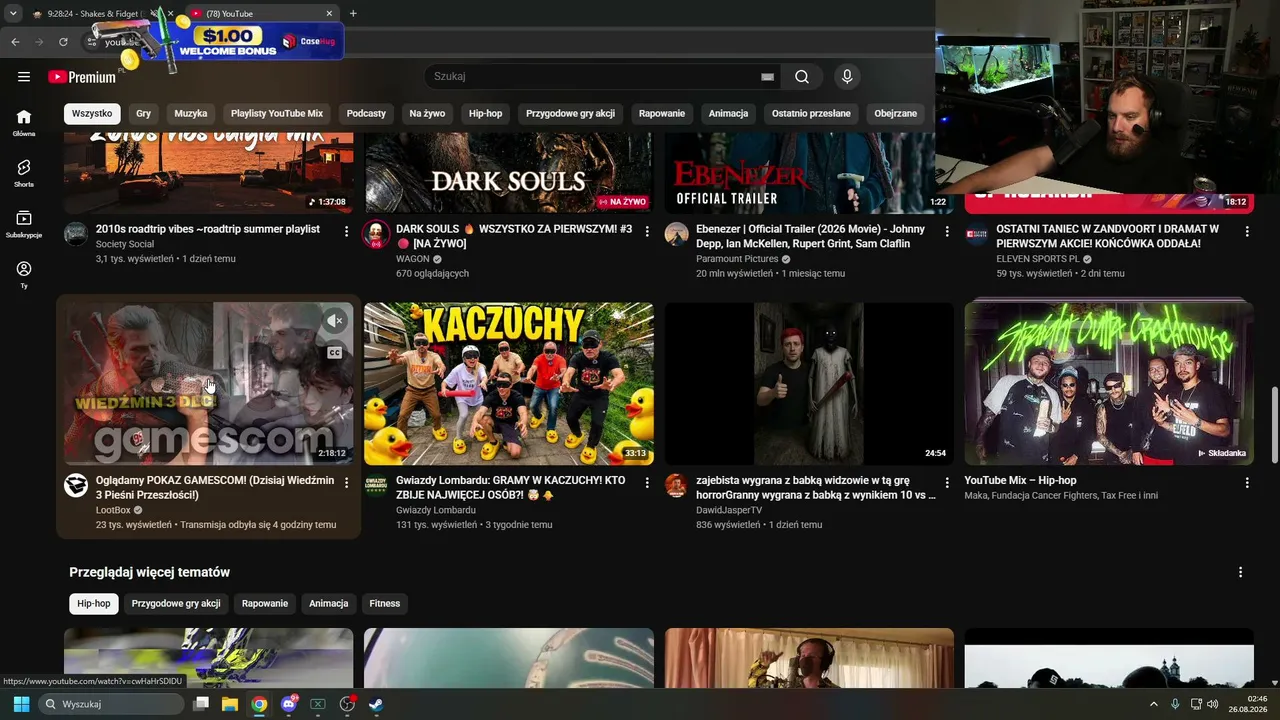Open the YouTube guide hamburger menu
The width and height of the screenshot is (1280, 720).
click(24, 77)
